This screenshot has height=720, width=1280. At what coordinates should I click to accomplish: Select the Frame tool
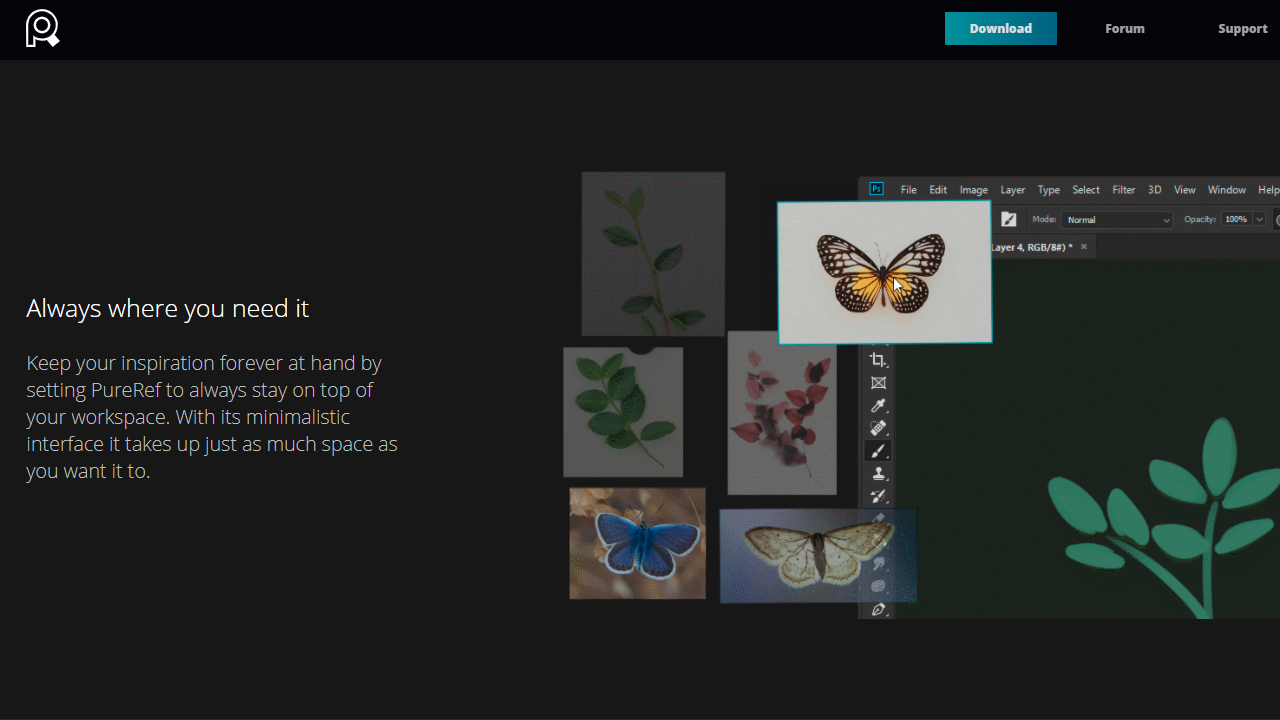(x=878, y=383)
